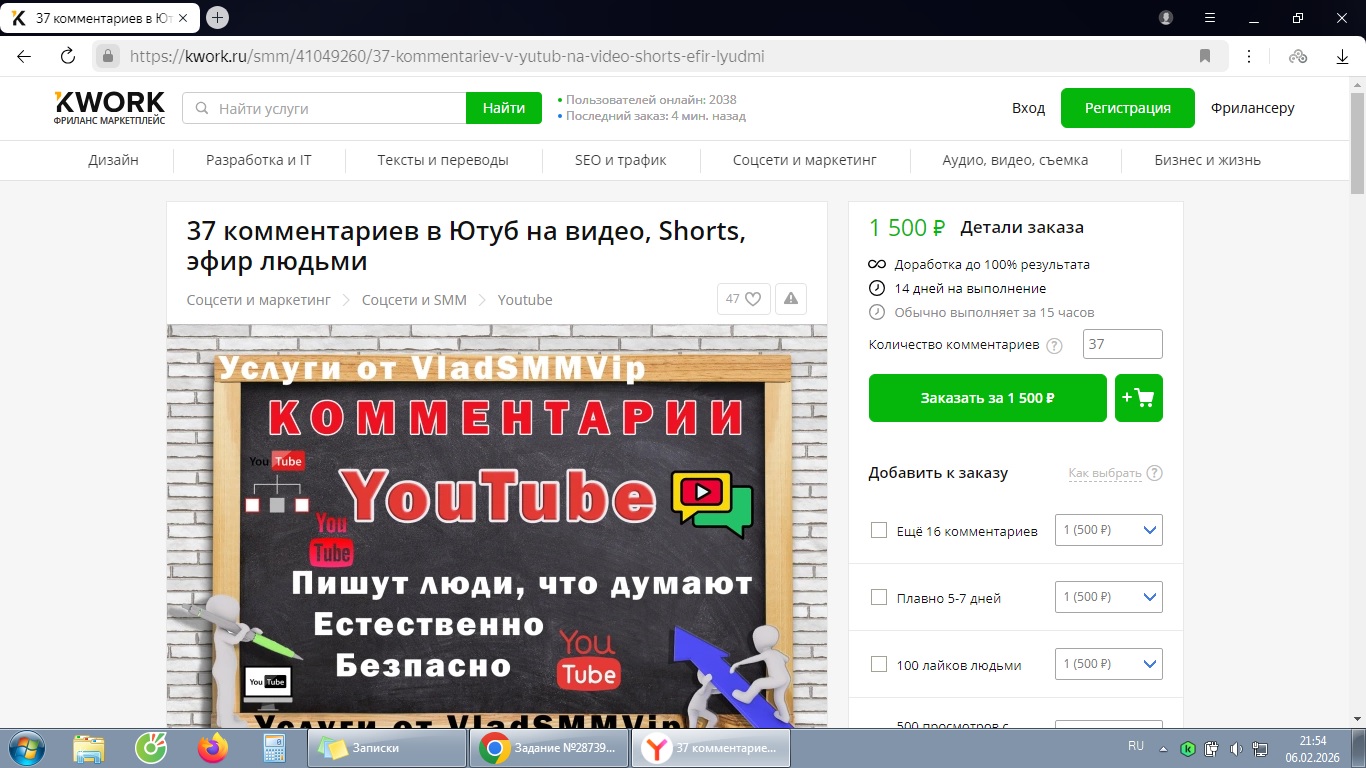
Task: Click the Kwork logo
Action: coord(110,107)
